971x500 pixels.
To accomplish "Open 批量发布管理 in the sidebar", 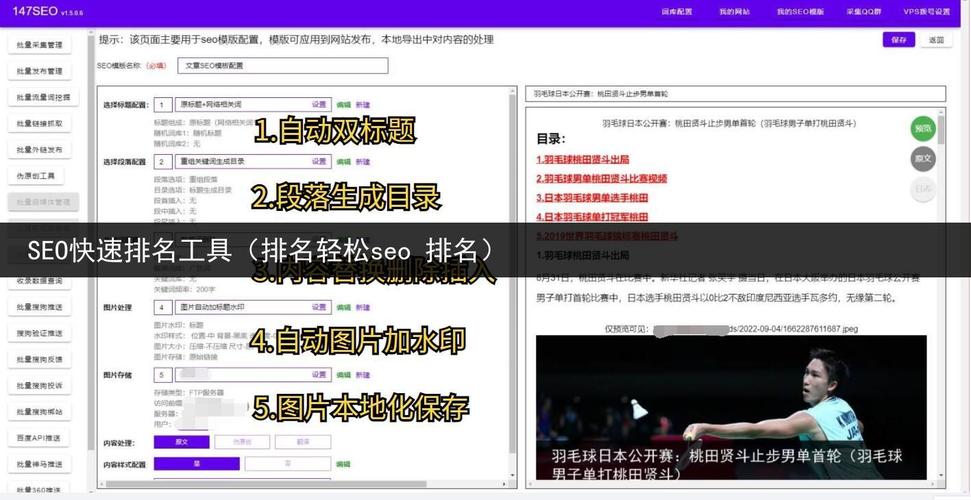I will tap(39, 71).
